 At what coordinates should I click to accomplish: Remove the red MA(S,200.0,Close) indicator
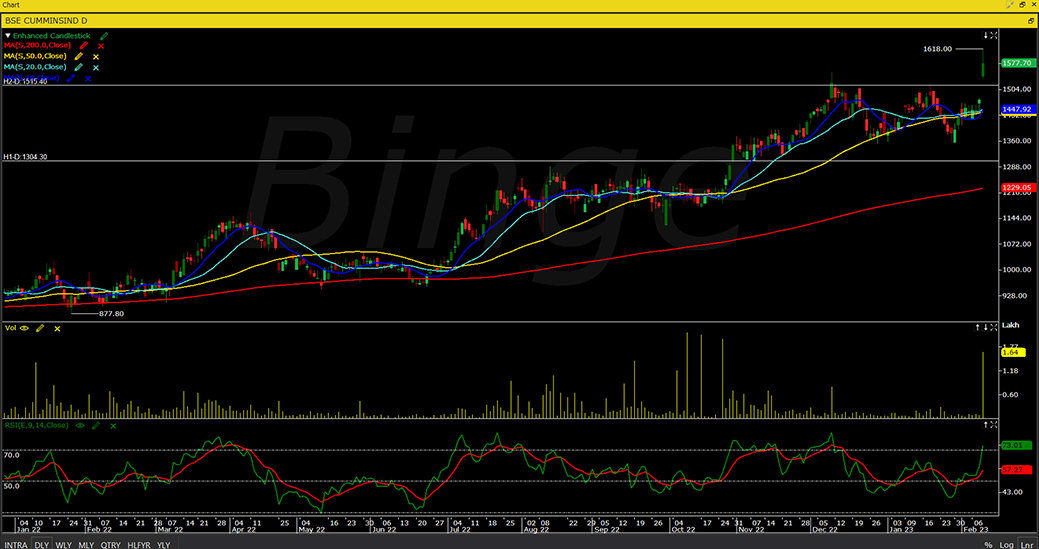[101, 46]
